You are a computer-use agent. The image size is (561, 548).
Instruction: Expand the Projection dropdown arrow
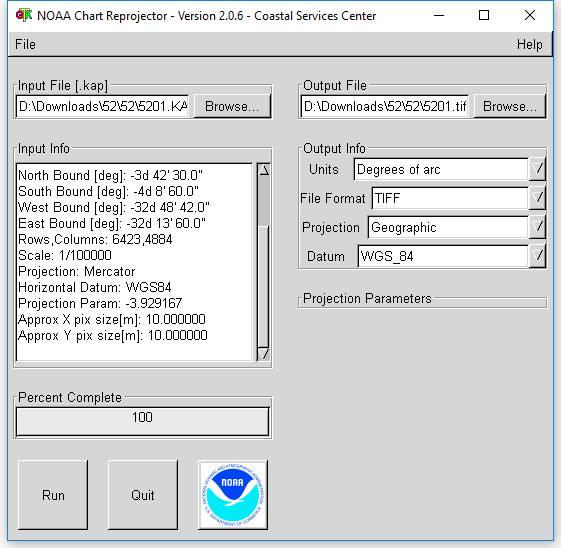pyautogui.click(x=537, y=227)
